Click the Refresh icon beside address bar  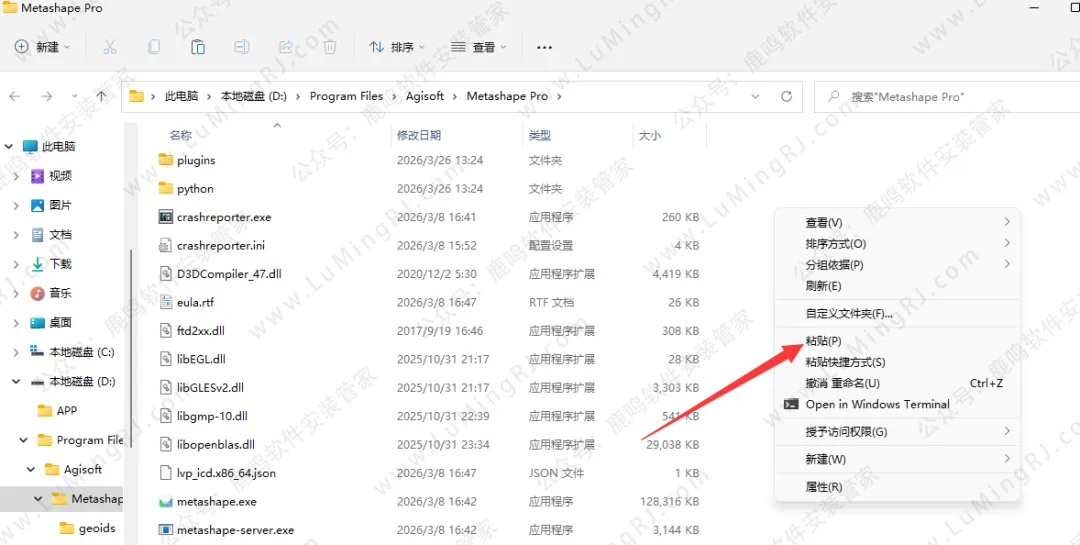pos(786,96)
